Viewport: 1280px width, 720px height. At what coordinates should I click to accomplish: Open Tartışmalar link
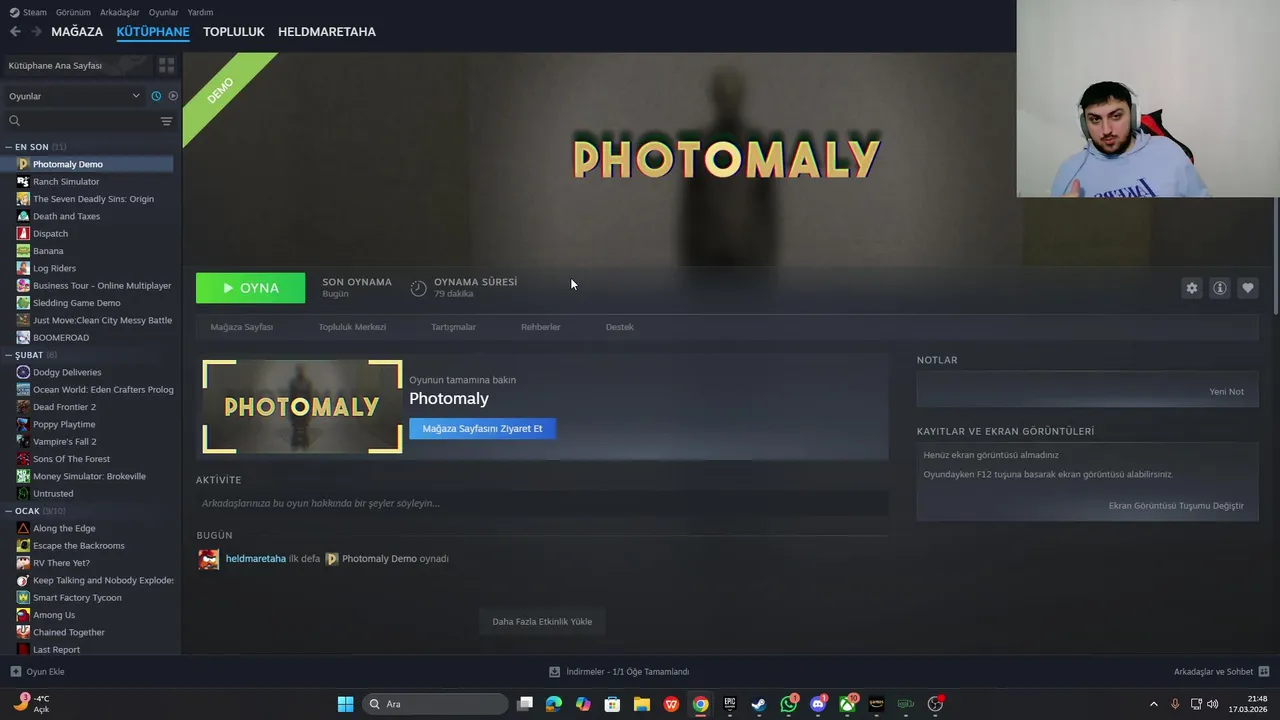[x=453, y=327]
